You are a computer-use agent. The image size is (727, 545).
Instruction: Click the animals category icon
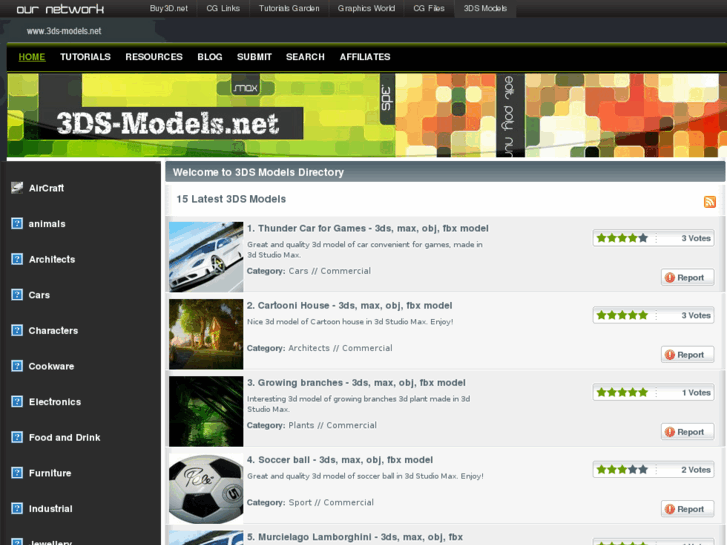17,224
